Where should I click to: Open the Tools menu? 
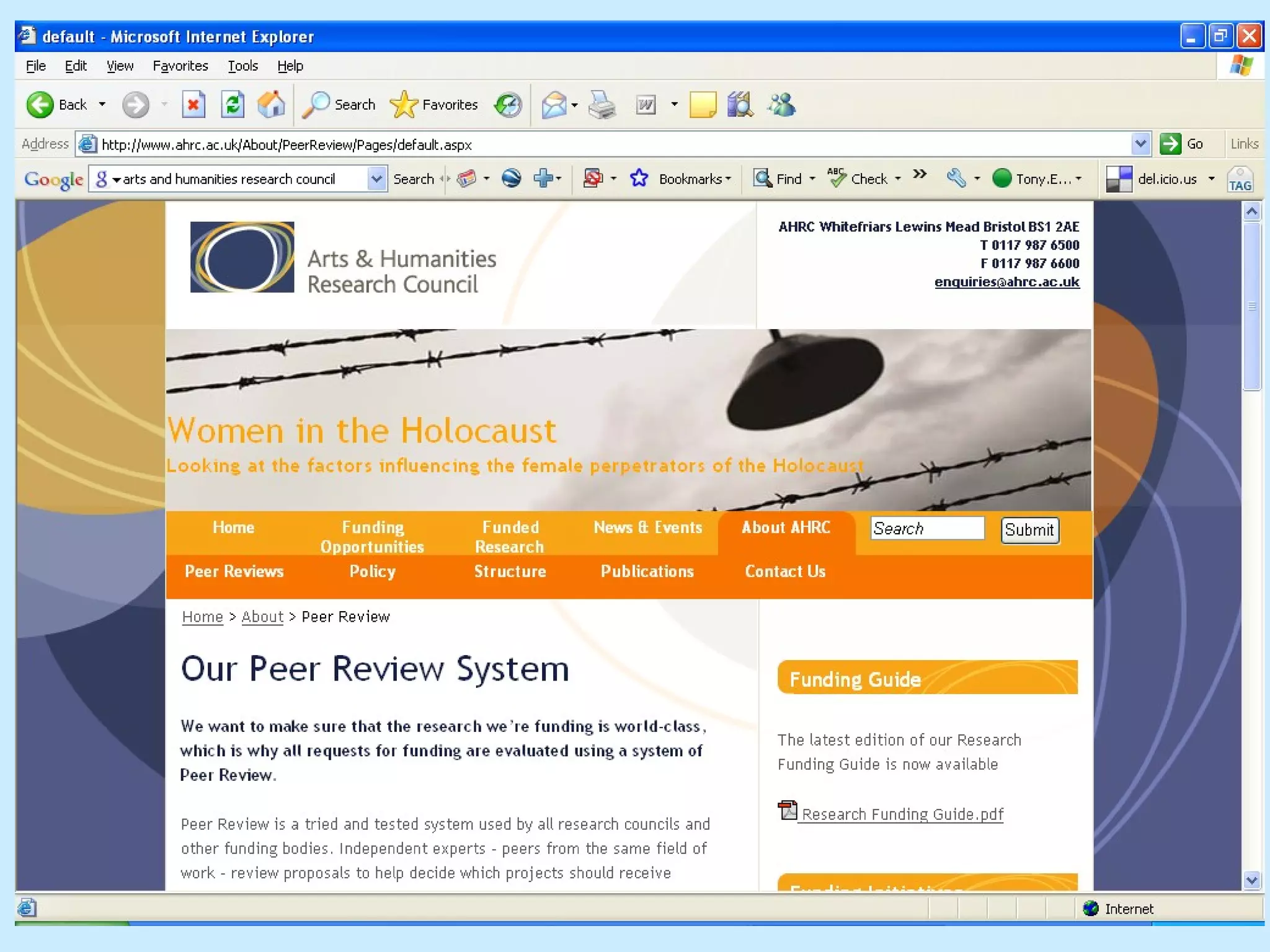point(242,66)
